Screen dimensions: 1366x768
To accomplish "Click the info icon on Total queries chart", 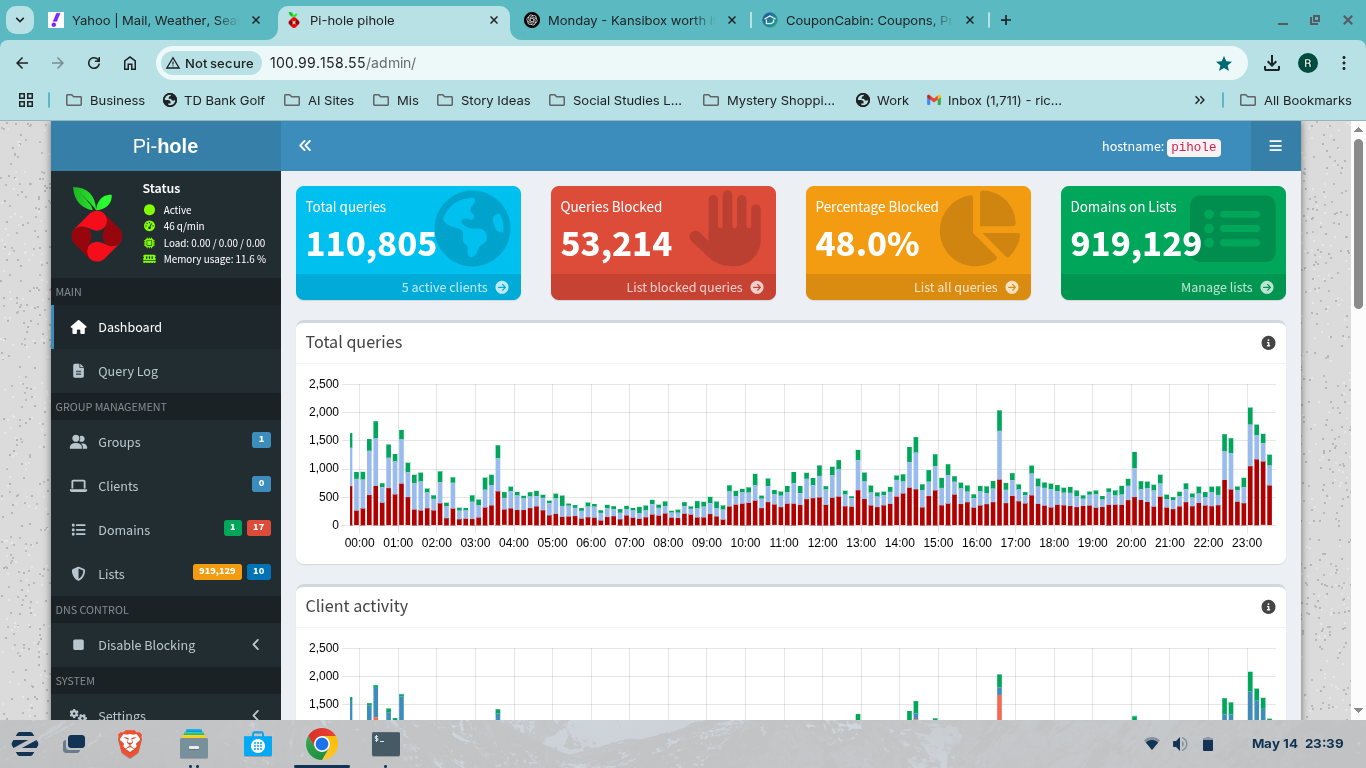I will [x=1268, y=343].
